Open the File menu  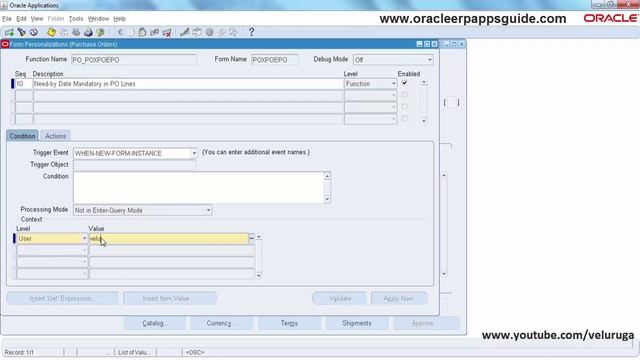click(7, 19)
